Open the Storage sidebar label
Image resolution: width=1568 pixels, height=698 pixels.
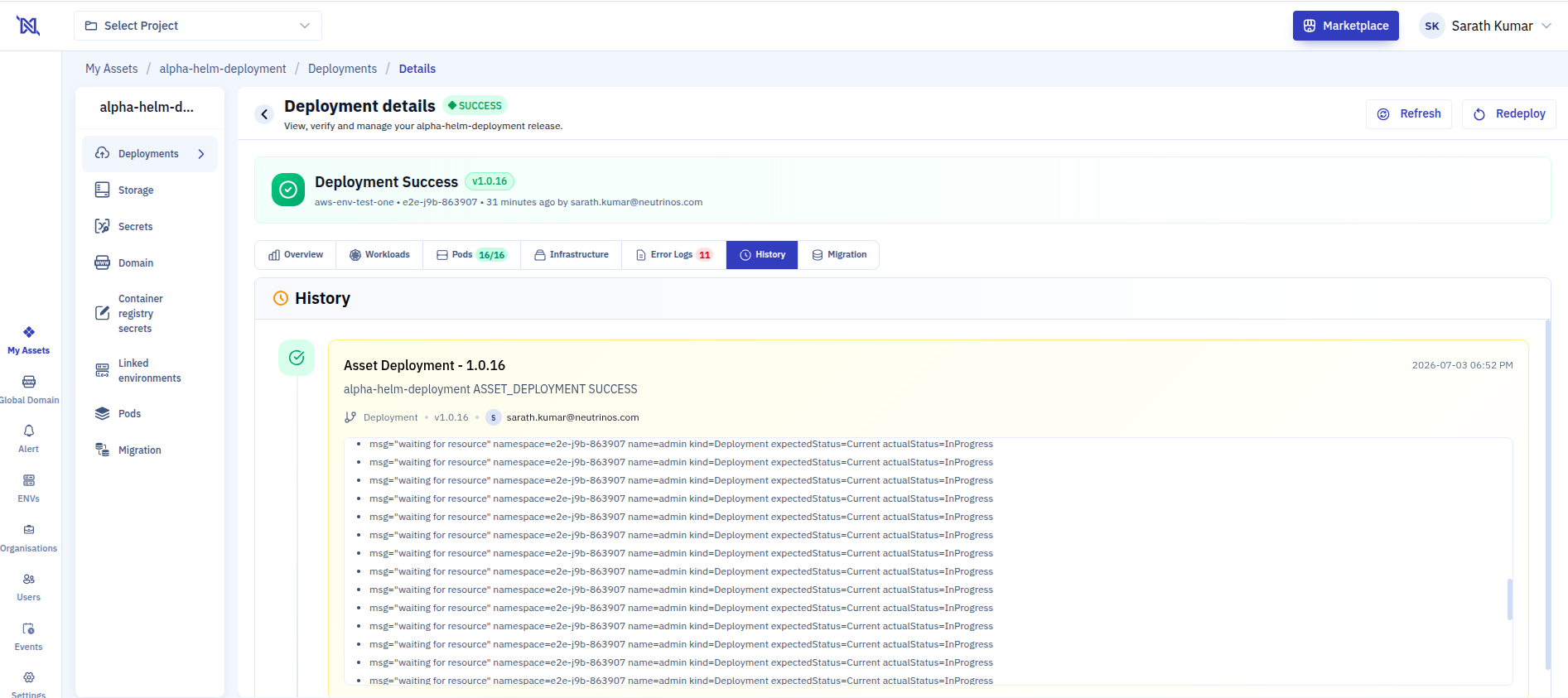coord(136,190)
